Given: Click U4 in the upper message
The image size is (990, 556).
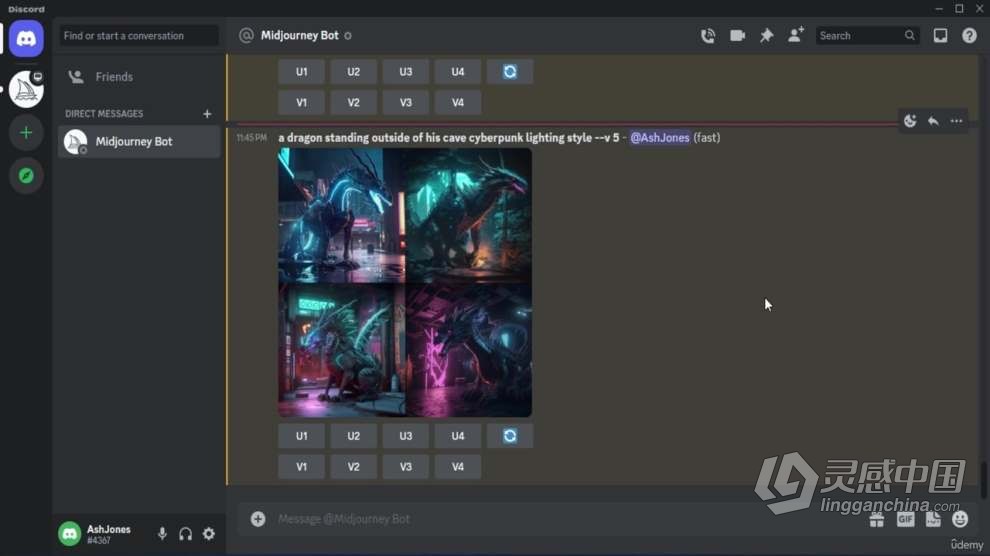Looking at the screenshot, I should [x=458, y=72].
